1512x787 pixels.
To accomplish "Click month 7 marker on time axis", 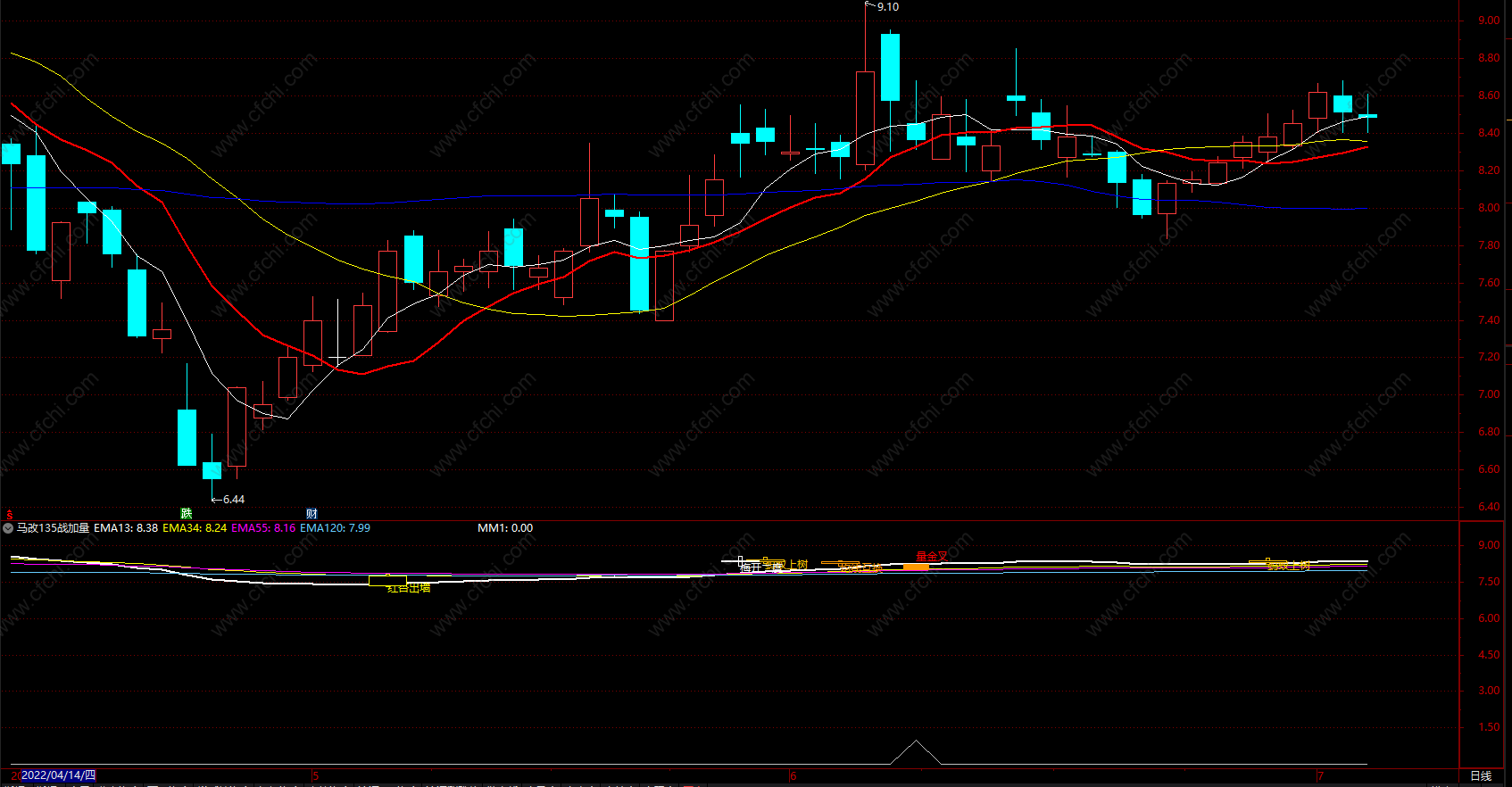I will tap(1321, 776).
